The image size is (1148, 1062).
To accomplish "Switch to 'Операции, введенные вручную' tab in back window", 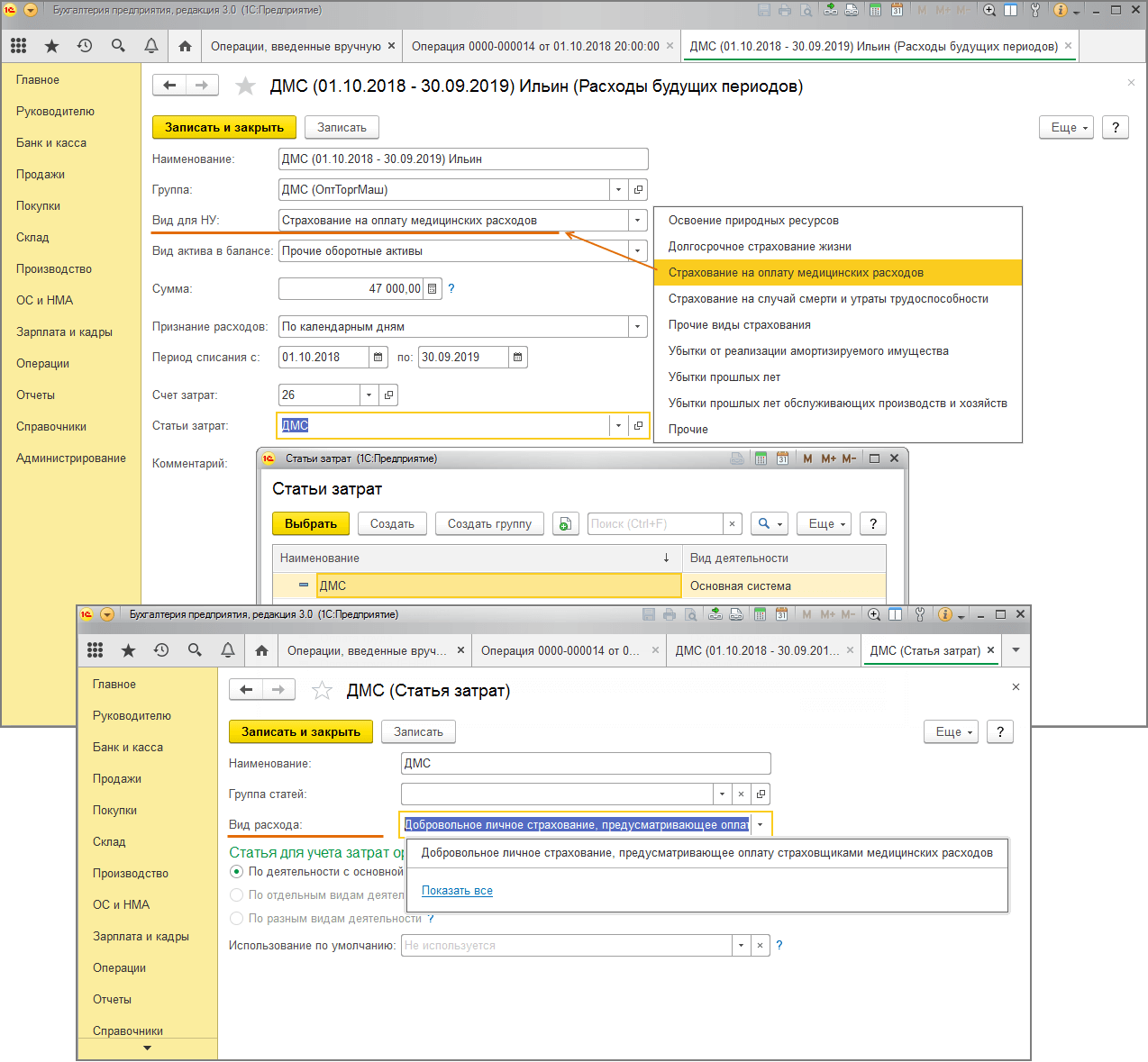I will [296, 46].
